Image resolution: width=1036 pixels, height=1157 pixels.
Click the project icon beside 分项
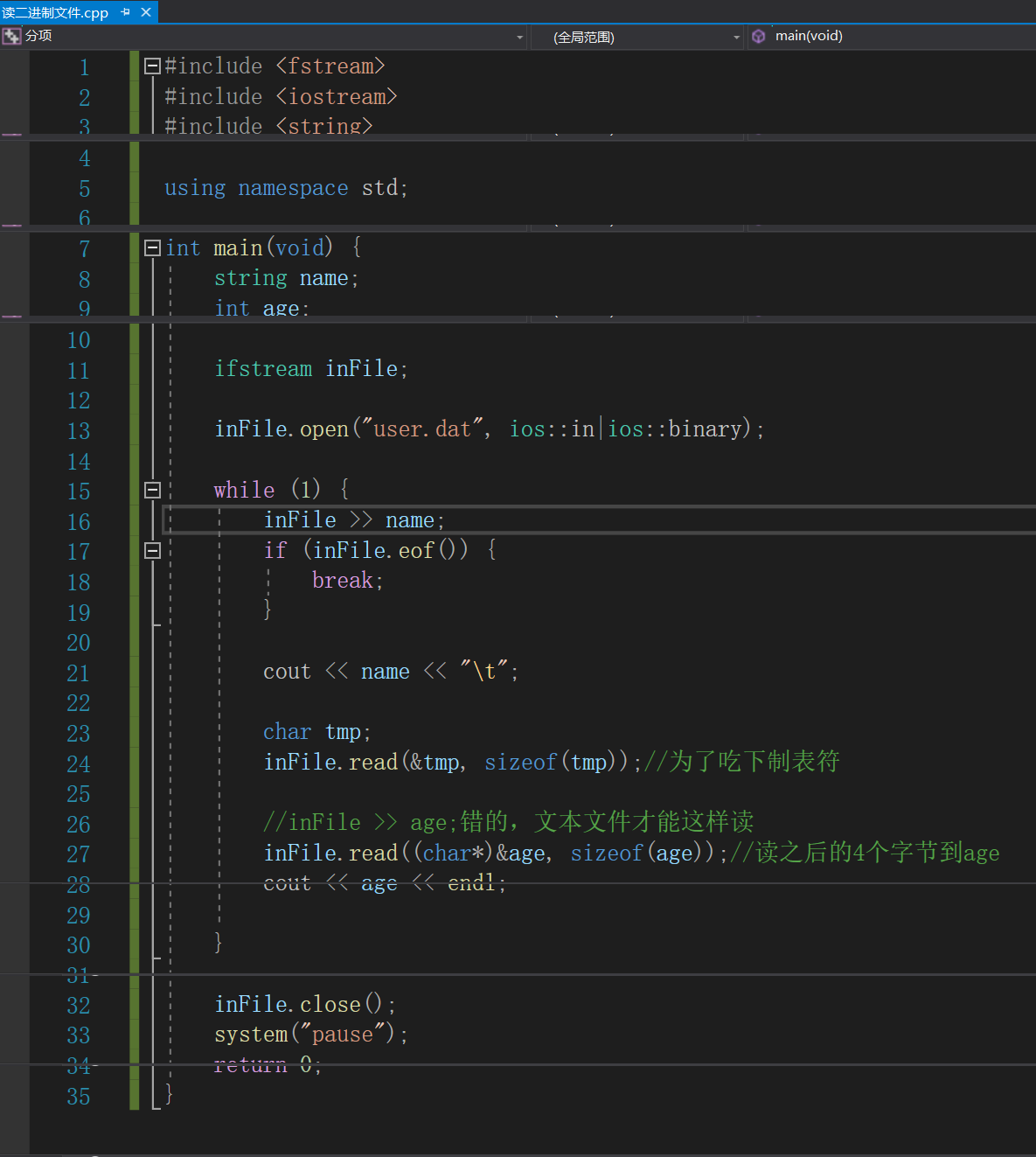pyautogui.click(x=11, y=36)
